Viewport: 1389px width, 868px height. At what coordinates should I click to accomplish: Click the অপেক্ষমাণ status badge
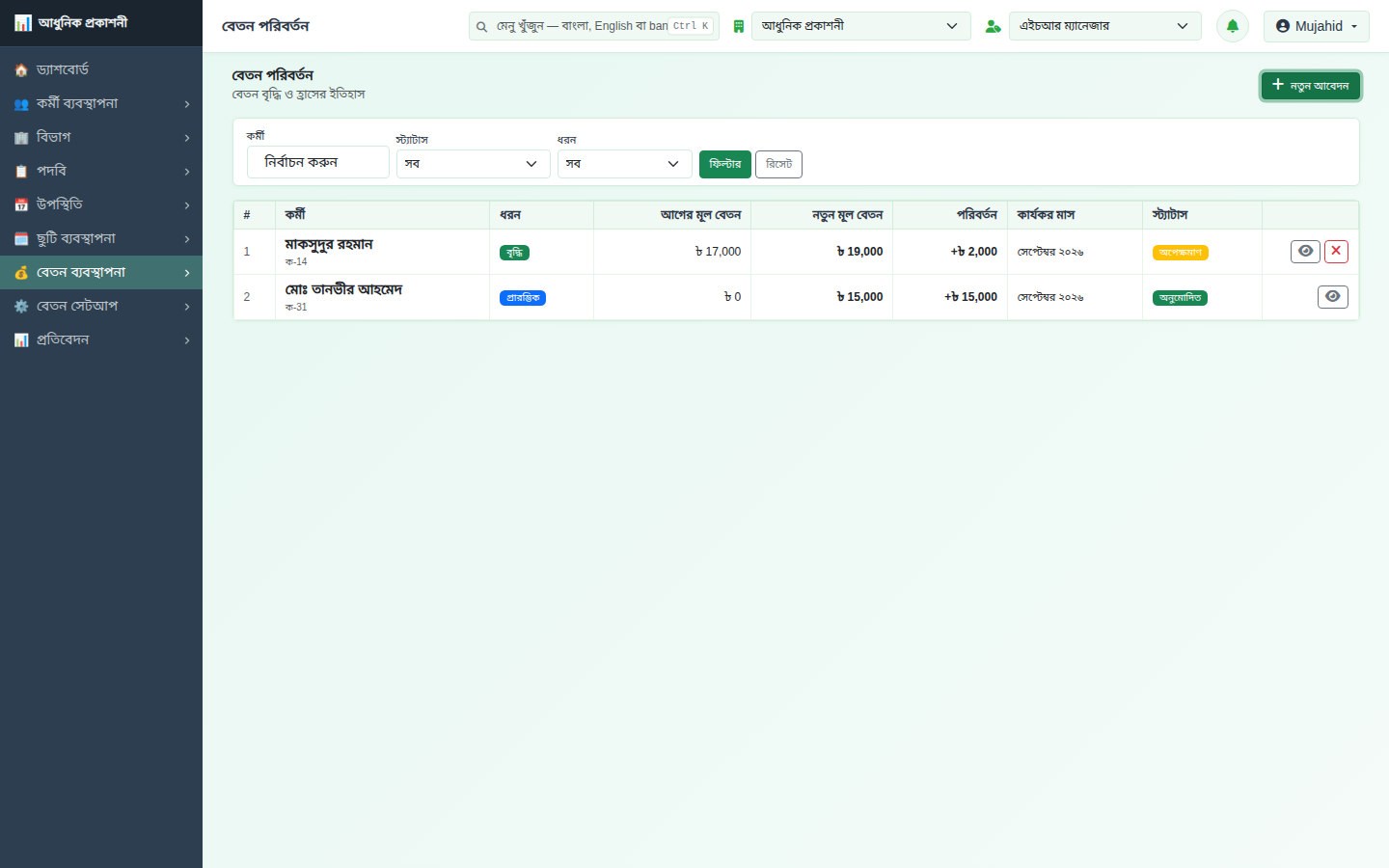click(1181, 253)
